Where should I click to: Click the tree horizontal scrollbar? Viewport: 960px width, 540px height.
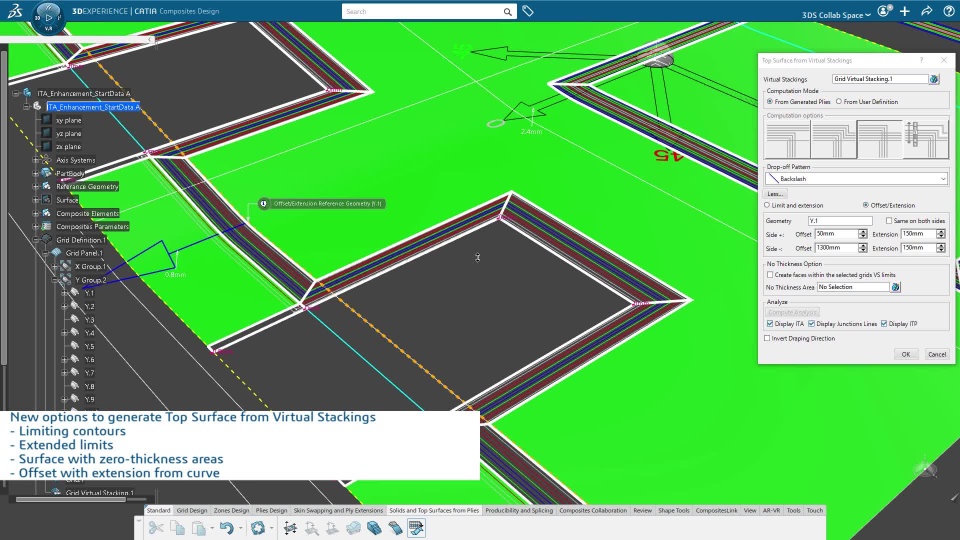click(70, 500)
